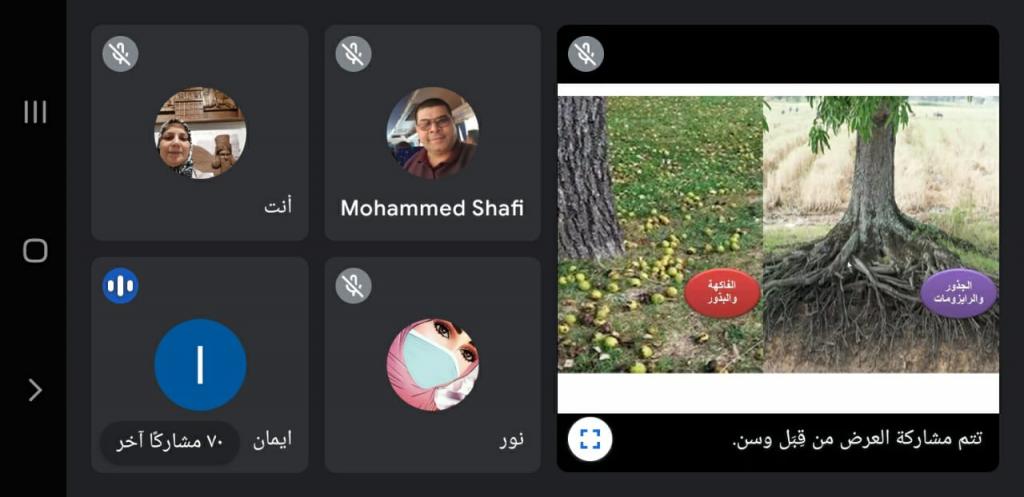The image size is (1024, 497).
Task: Tap the tree roots image in the presentation
Action: tap(881, 234)
